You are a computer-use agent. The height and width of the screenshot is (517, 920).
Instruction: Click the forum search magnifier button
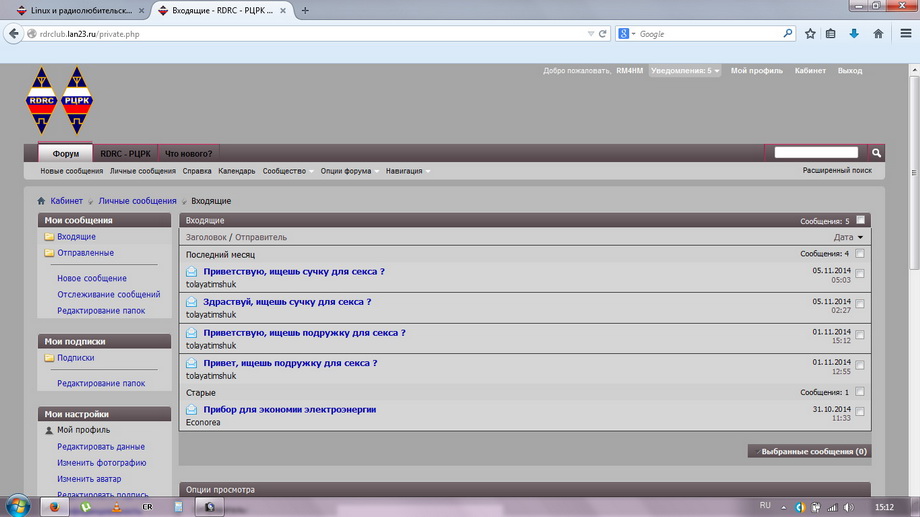pyautogui.click(x=876, y=153)
